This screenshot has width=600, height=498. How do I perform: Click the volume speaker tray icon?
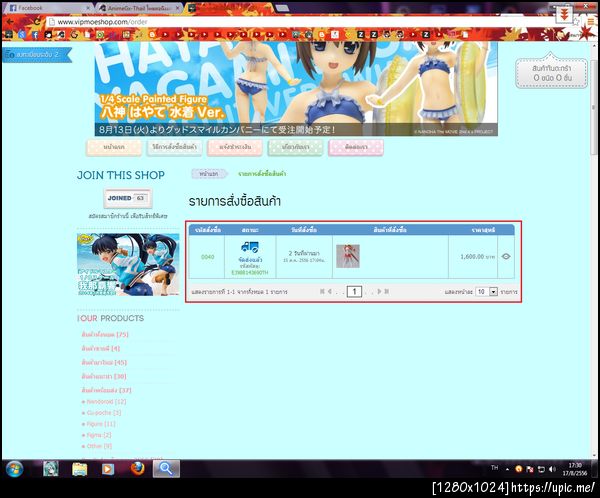coord(552,469)
